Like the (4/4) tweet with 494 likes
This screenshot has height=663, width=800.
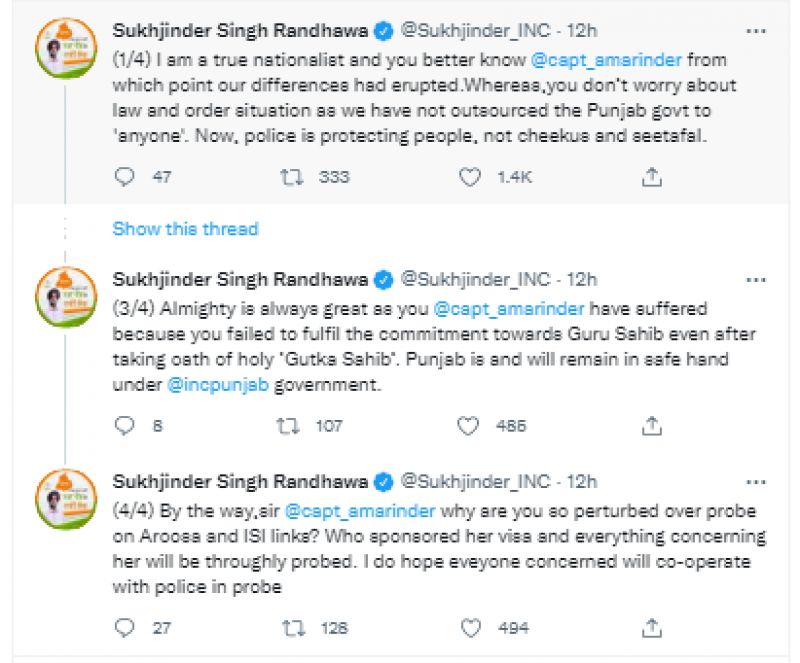pos(470,628)
